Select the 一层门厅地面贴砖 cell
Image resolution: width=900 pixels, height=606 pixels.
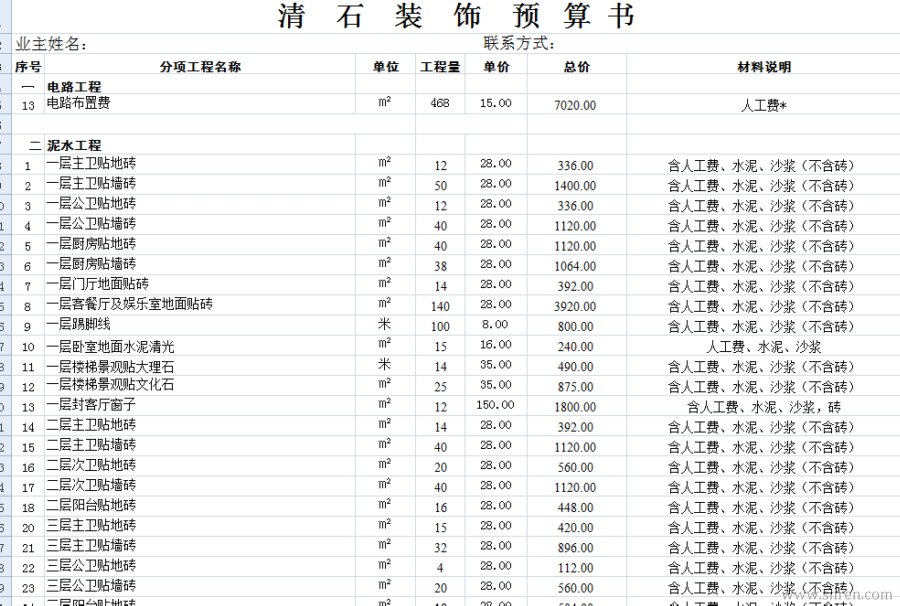point(200,285)
